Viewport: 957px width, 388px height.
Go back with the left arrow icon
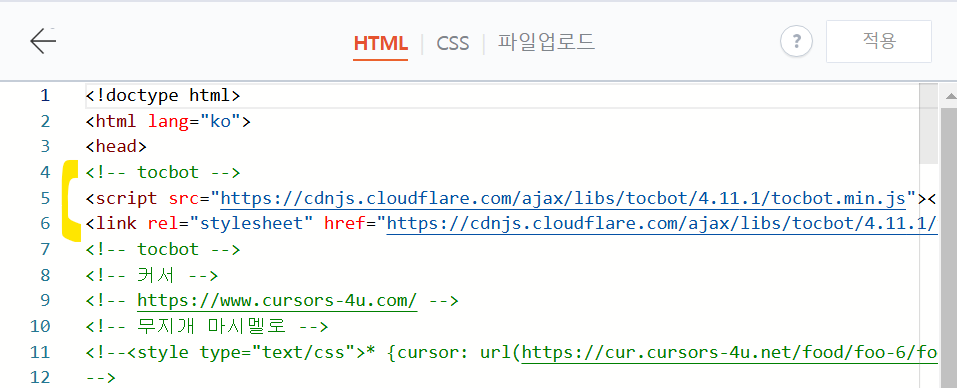[43, 41]
